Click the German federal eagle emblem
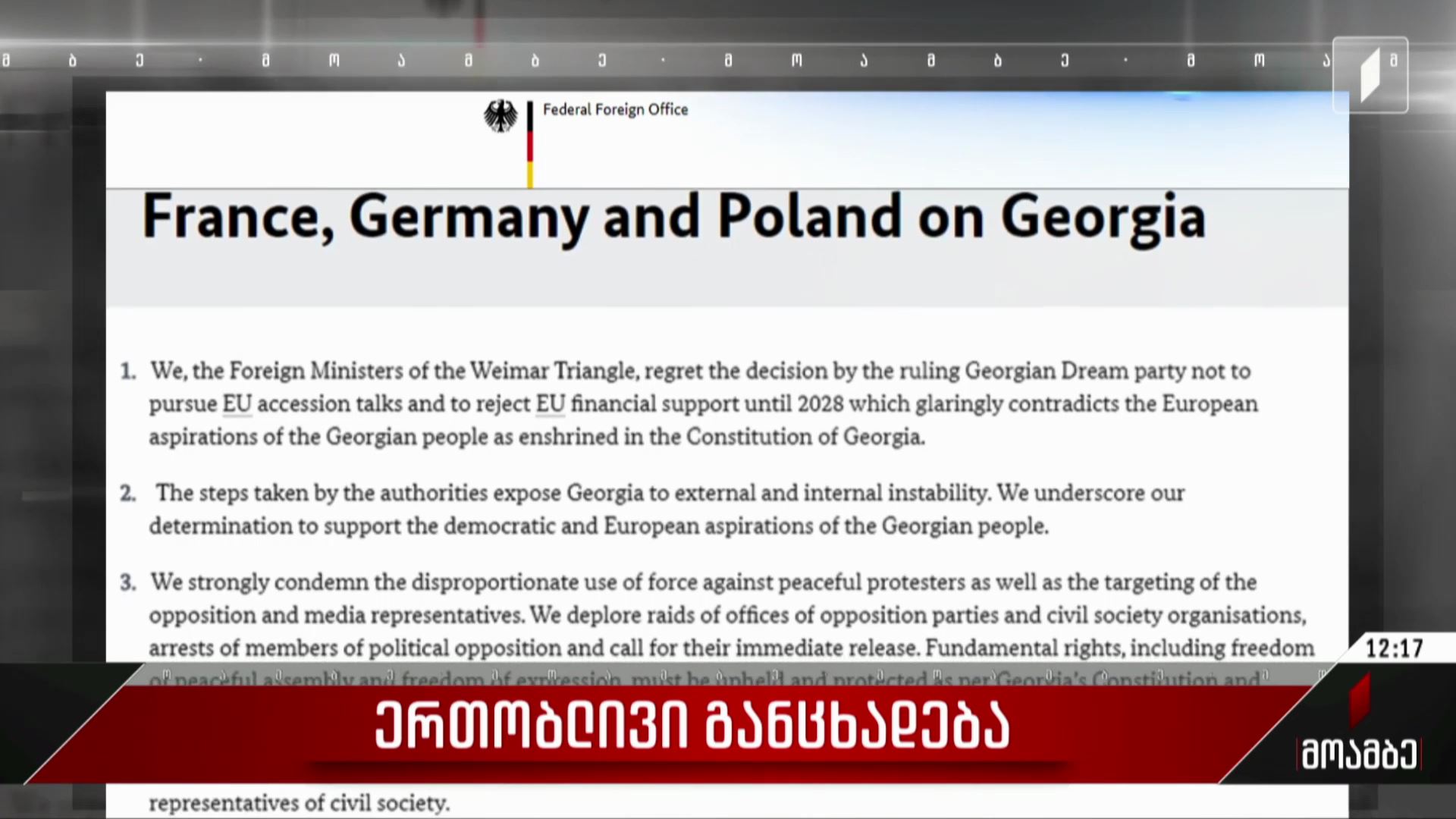Viewport: 1456px width, 819px height. click(500, 117)
